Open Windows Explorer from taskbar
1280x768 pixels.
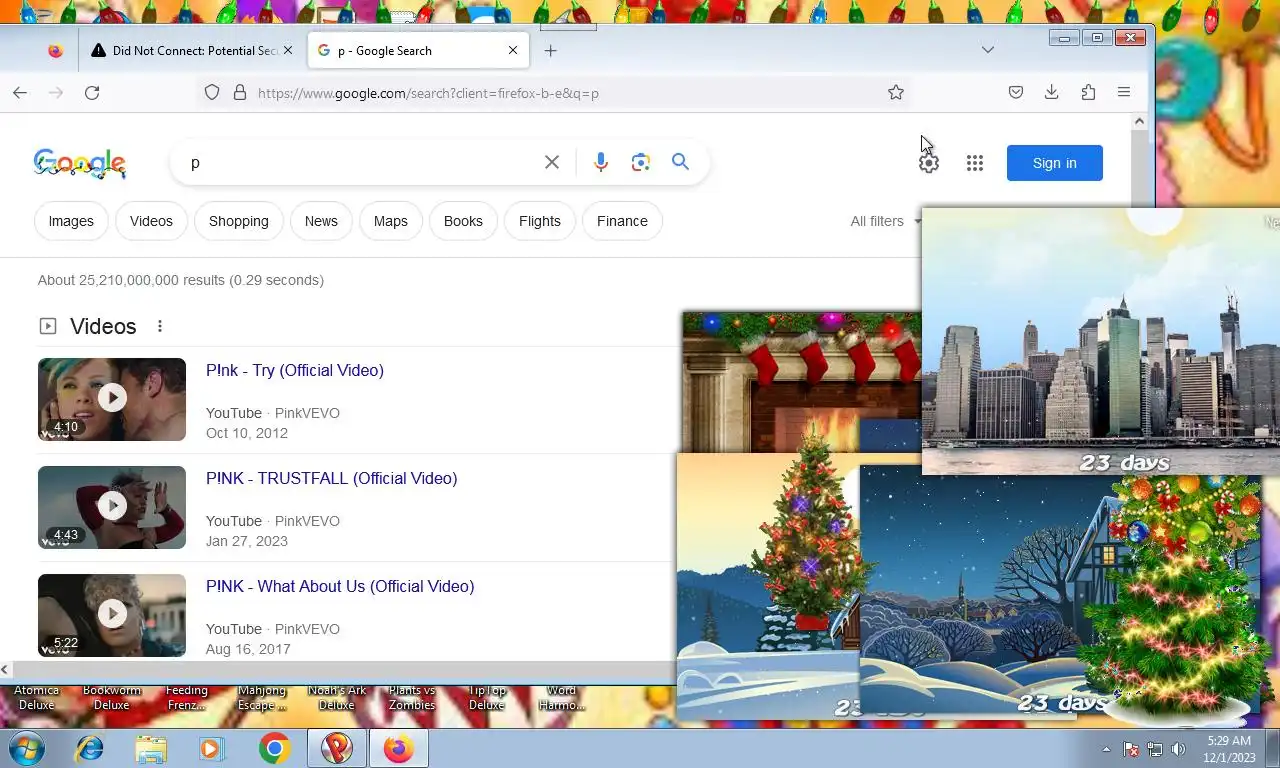pyautogui.click(x=151, y=748)
